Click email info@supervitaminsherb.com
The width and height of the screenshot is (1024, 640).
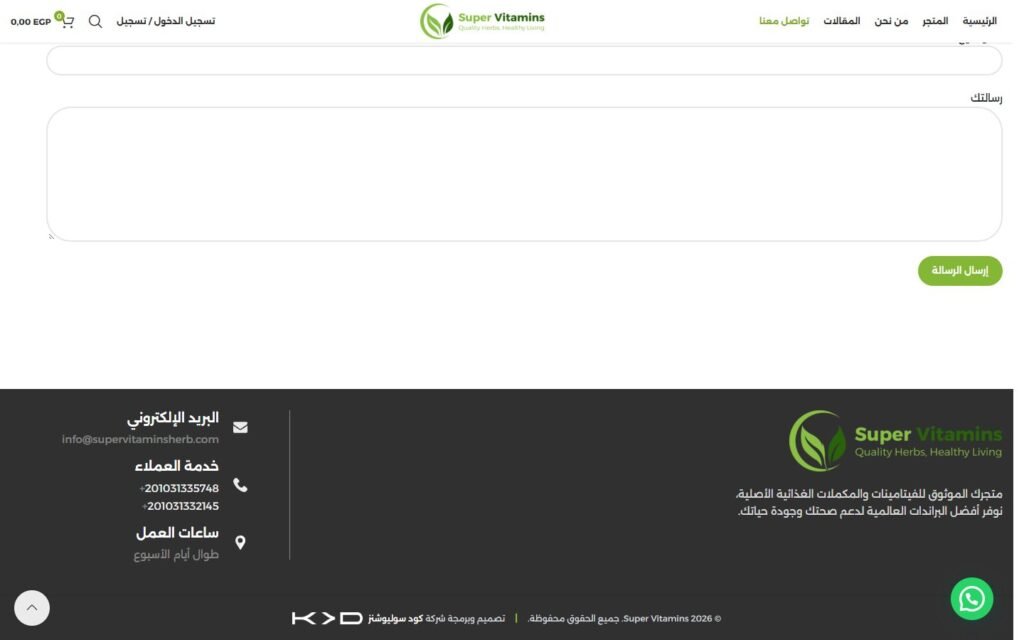click(x=140, y=440)
